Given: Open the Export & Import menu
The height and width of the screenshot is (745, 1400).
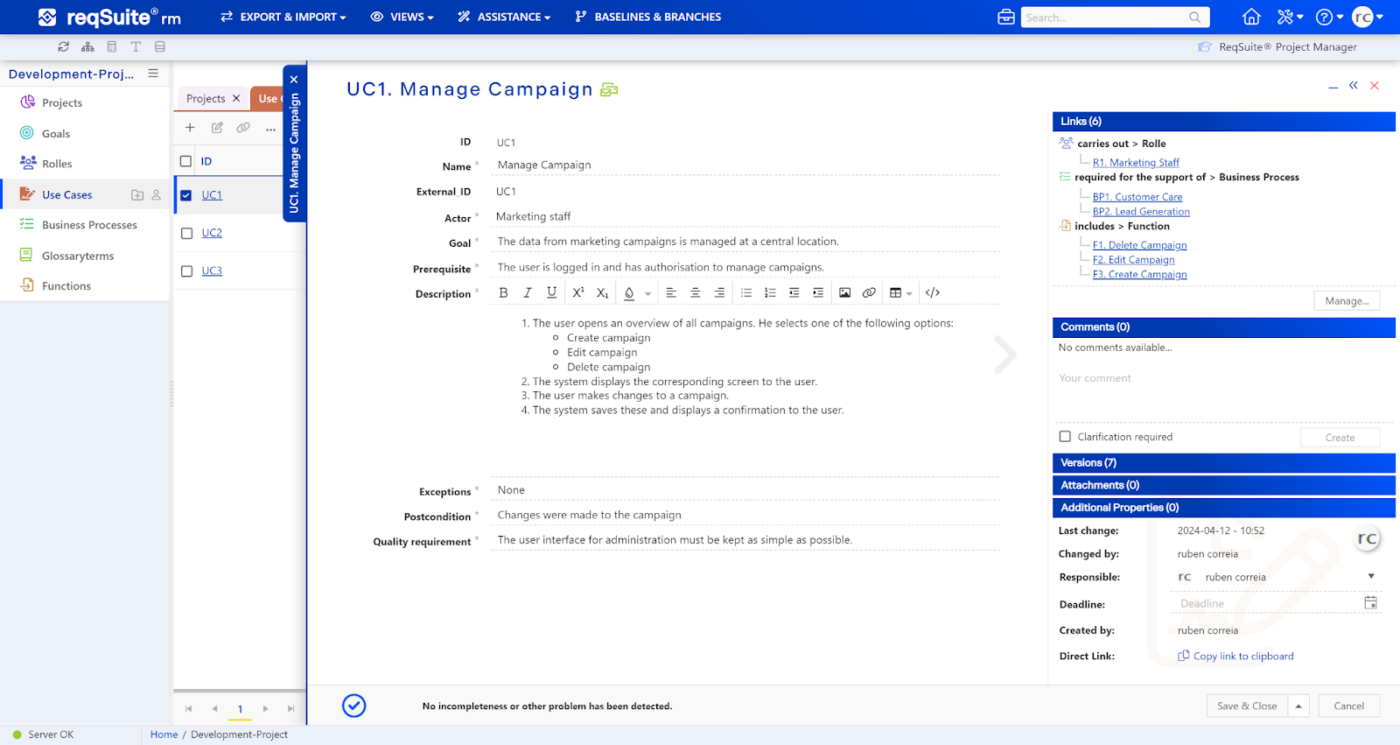Looking at the screenshot, I should pos(283,17).
